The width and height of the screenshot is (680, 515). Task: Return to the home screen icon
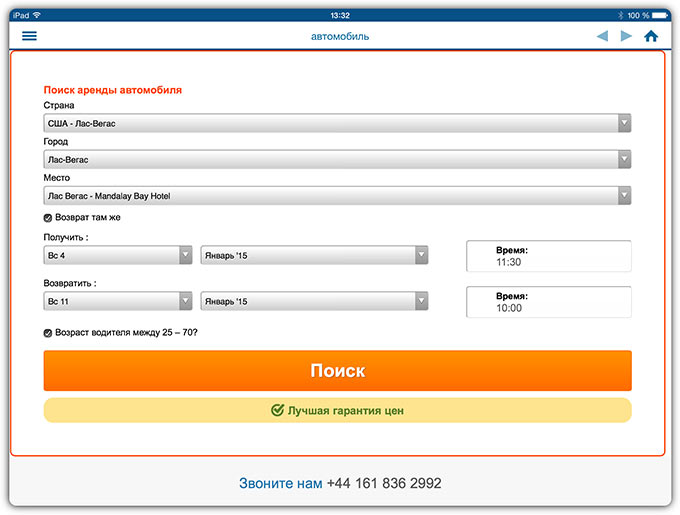651,36
